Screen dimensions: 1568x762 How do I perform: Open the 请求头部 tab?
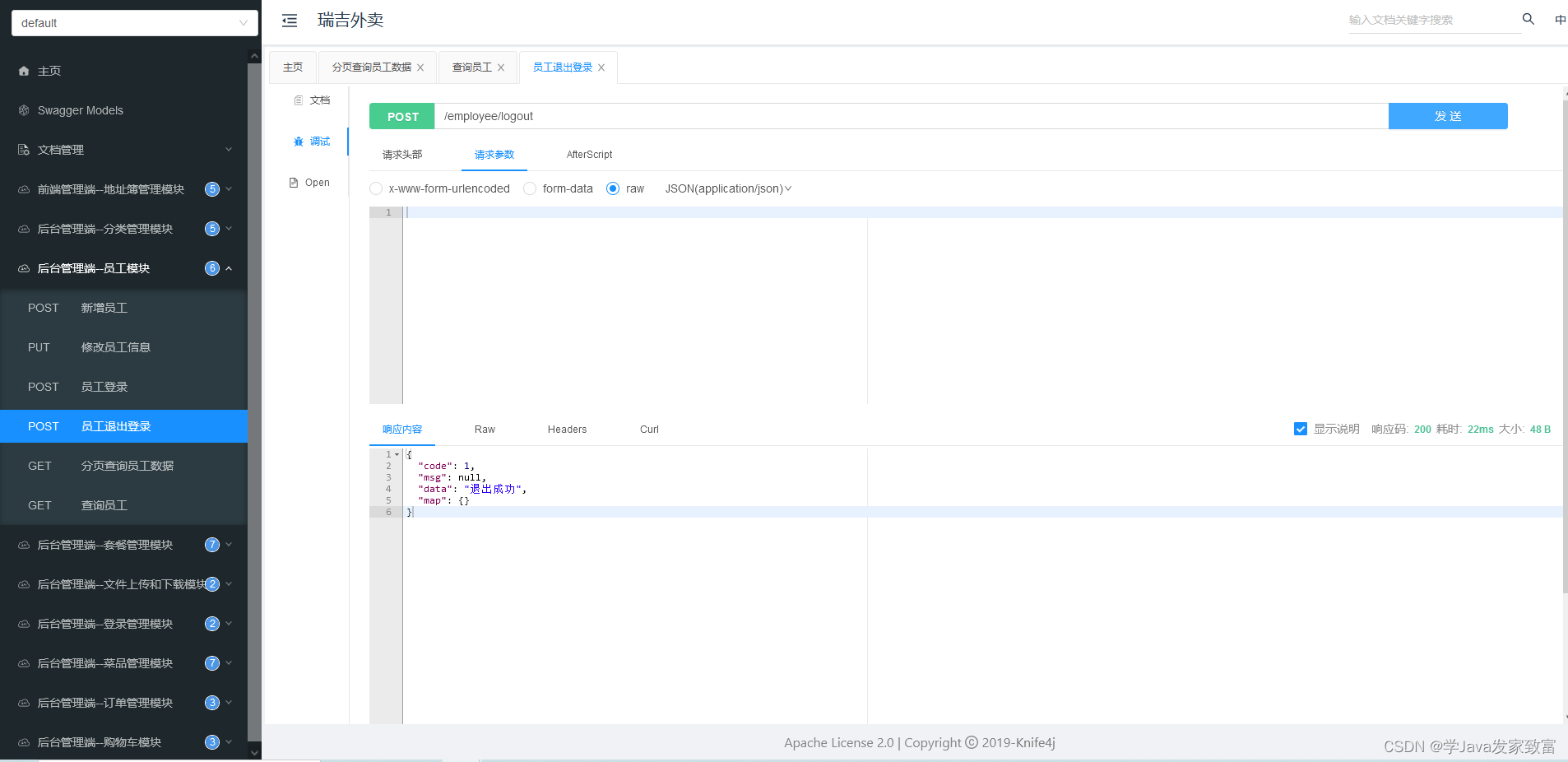(402, 155)
